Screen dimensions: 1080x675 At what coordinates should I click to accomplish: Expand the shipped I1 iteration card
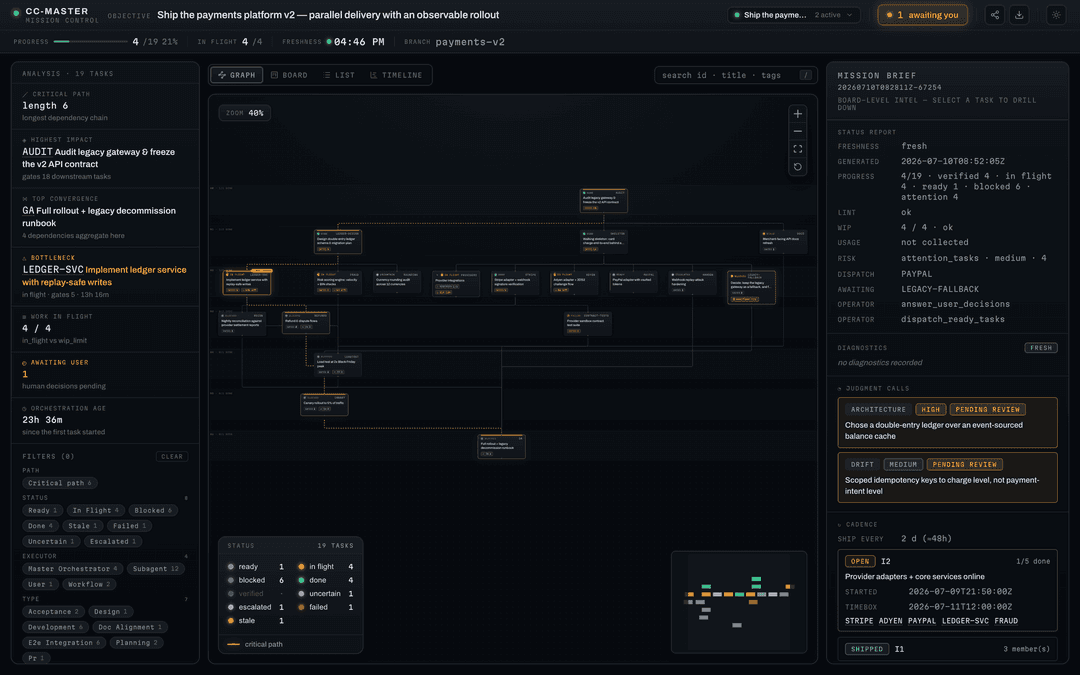[947, 649]
